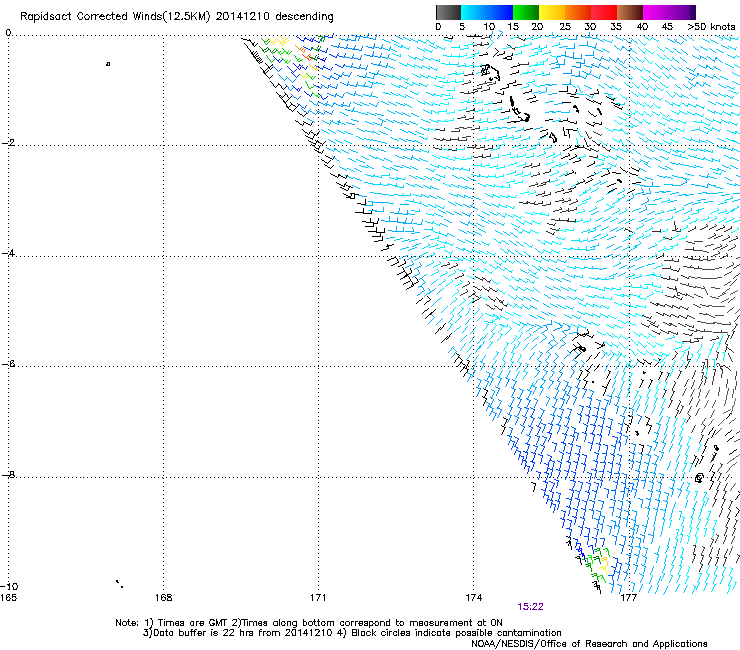Click the orange 25-30 knots color segment
This screenshot has width=740, height=650.
tap(578, 12)
